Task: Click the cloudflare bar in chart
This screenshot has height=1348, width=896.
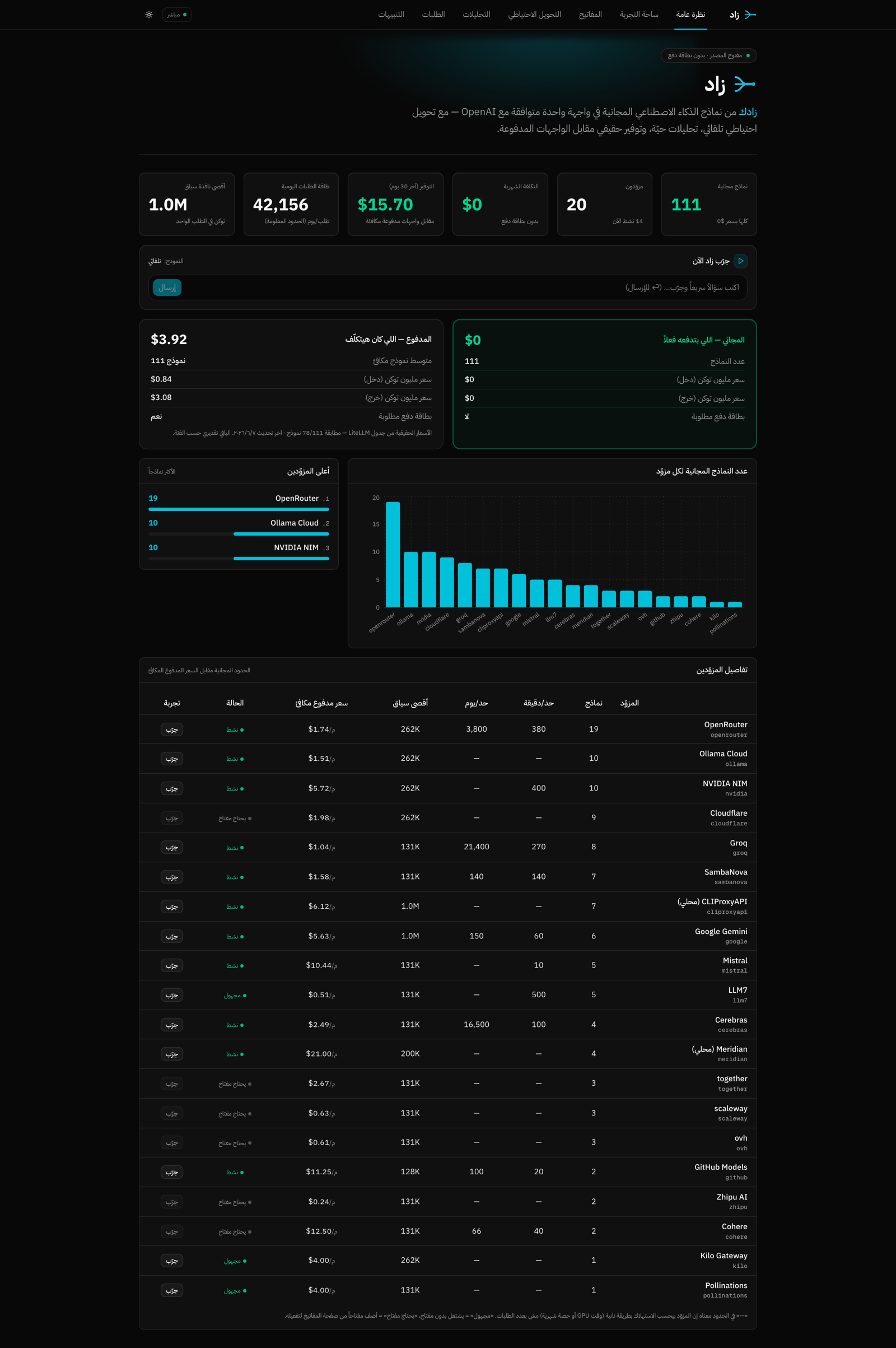Action: coord(447,582)
